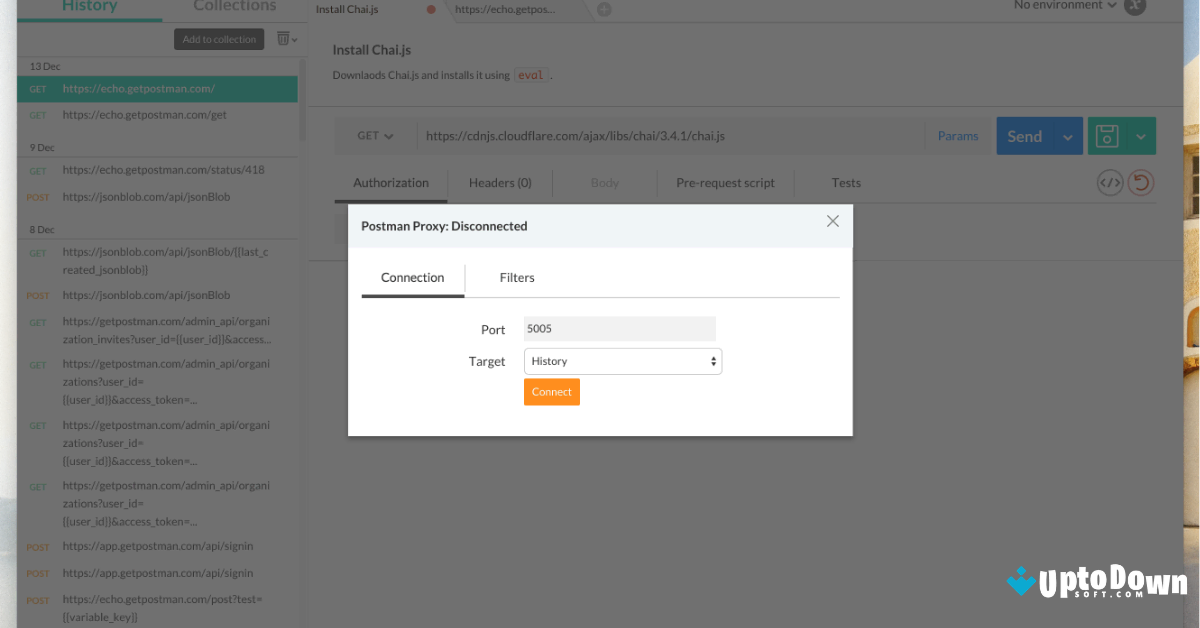Show request Params
This screenshot has width=1200, height=628.
pos(957,135)
